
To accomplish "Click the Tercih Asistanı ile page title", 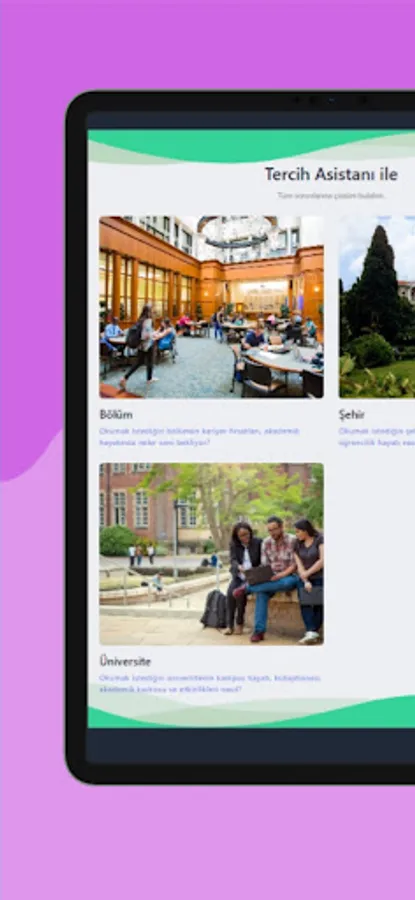I will (x=331, y=174).
